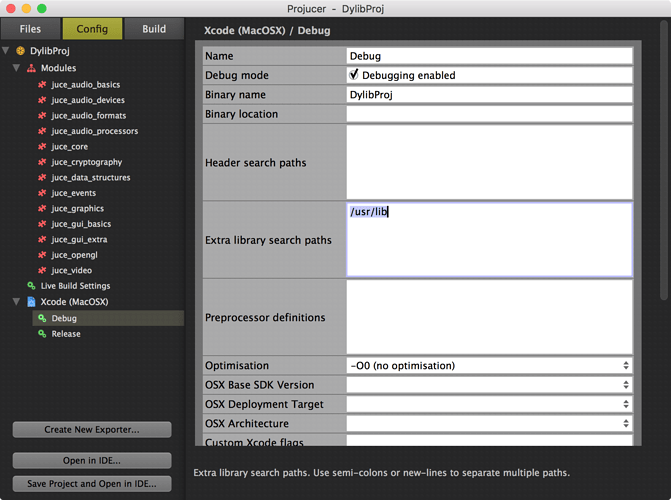This screenshot has width=671, height=500.
Task: Select the juce_audio_devices module icon
Action: [42, 100]
